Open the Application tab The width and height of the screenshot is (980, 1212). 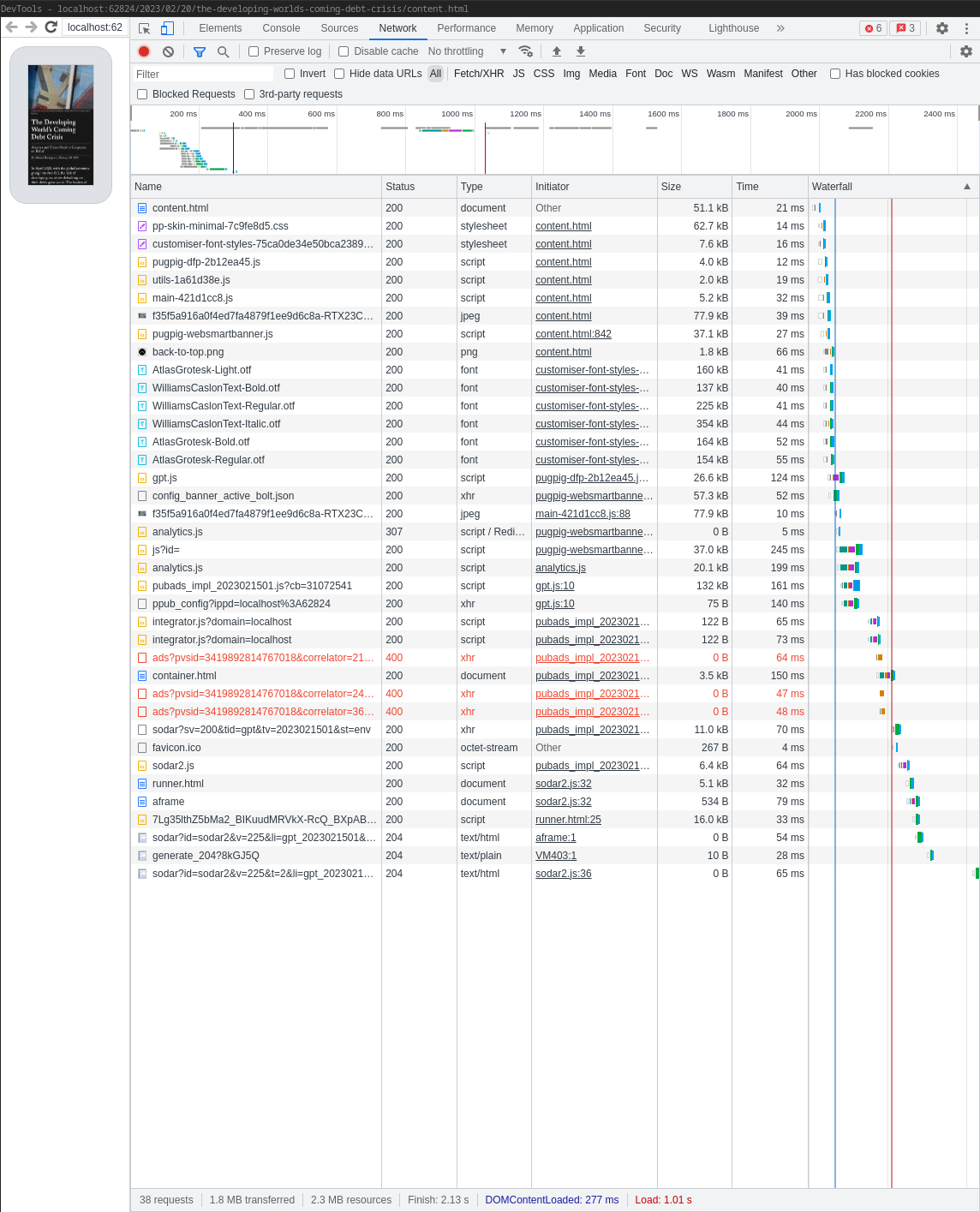598,28
